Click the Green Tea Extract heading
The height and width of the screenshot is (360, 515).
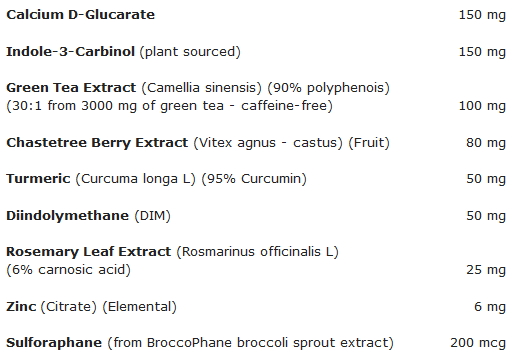point(71,88)
